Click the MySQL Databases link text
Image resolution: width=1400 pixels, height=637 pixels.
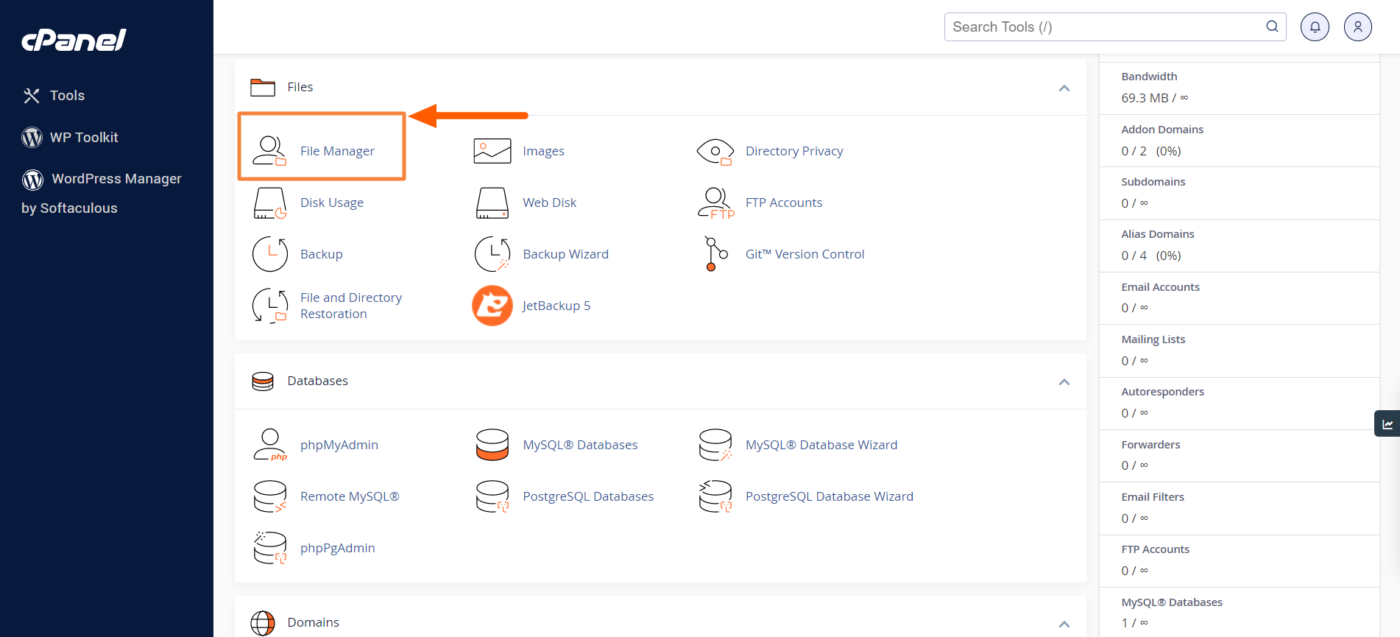click(x=580, y=445)
